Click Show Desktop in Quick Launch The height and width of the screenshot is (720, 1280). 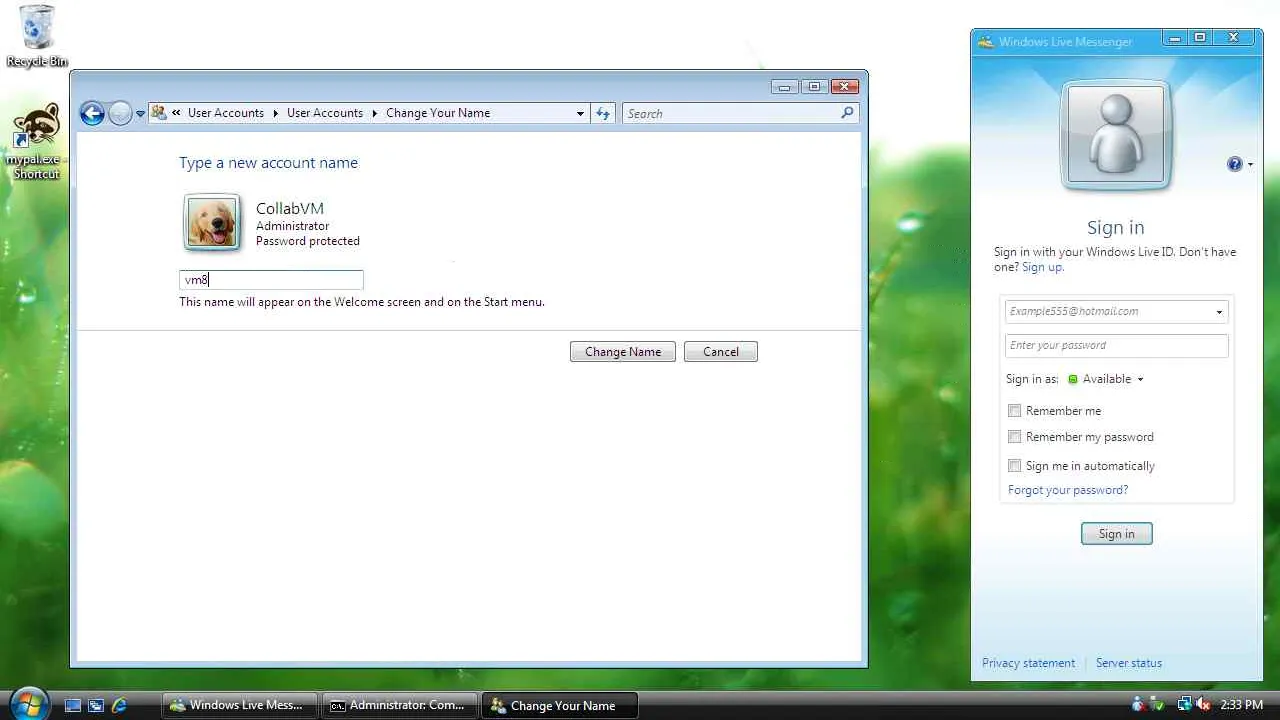coord(72,705)
